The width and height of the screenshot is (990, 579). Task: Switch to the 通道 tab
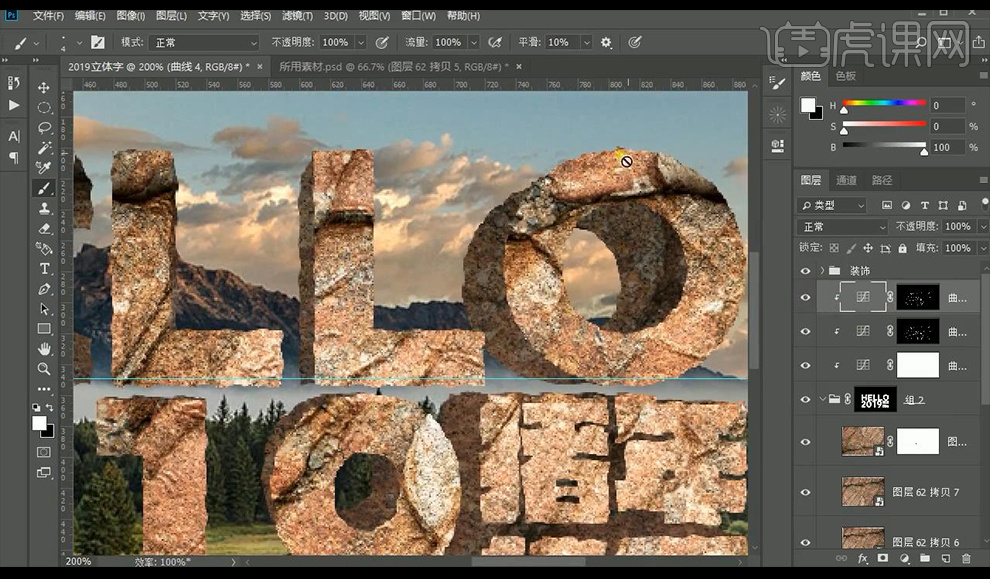(x=846, y=180)
